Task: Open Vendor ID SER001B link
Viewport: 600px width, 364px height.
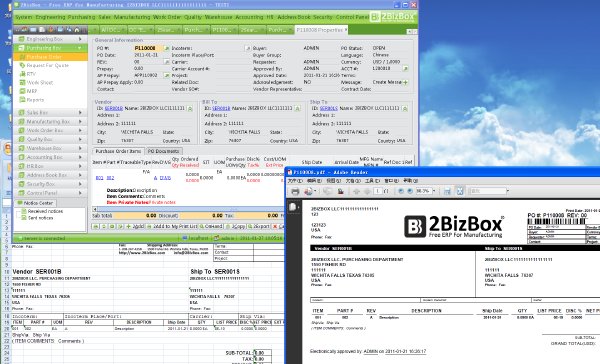Action: (114, 108)
